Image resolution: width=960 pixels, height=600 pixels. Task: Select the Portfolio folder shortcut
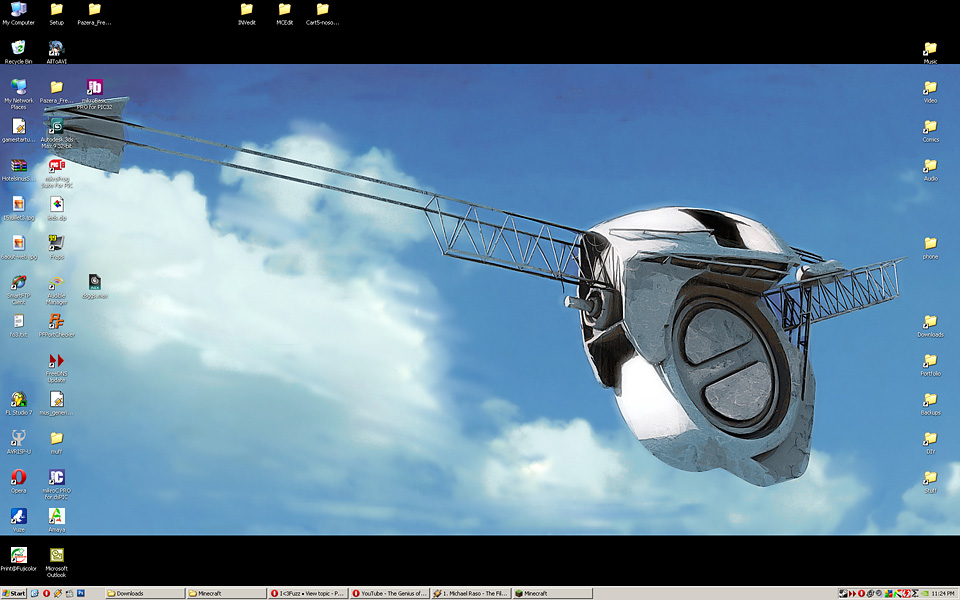[x=930, y=361]
